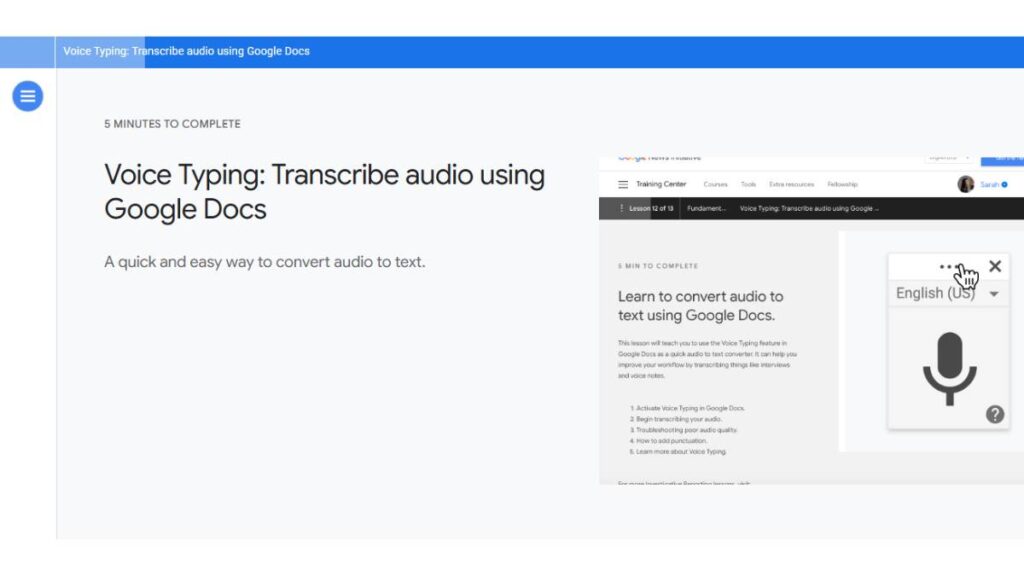This screenshot has width=1024, height=576.
Task: Expand the English (US) language dropdown
Action: click(x=947, y=293)
